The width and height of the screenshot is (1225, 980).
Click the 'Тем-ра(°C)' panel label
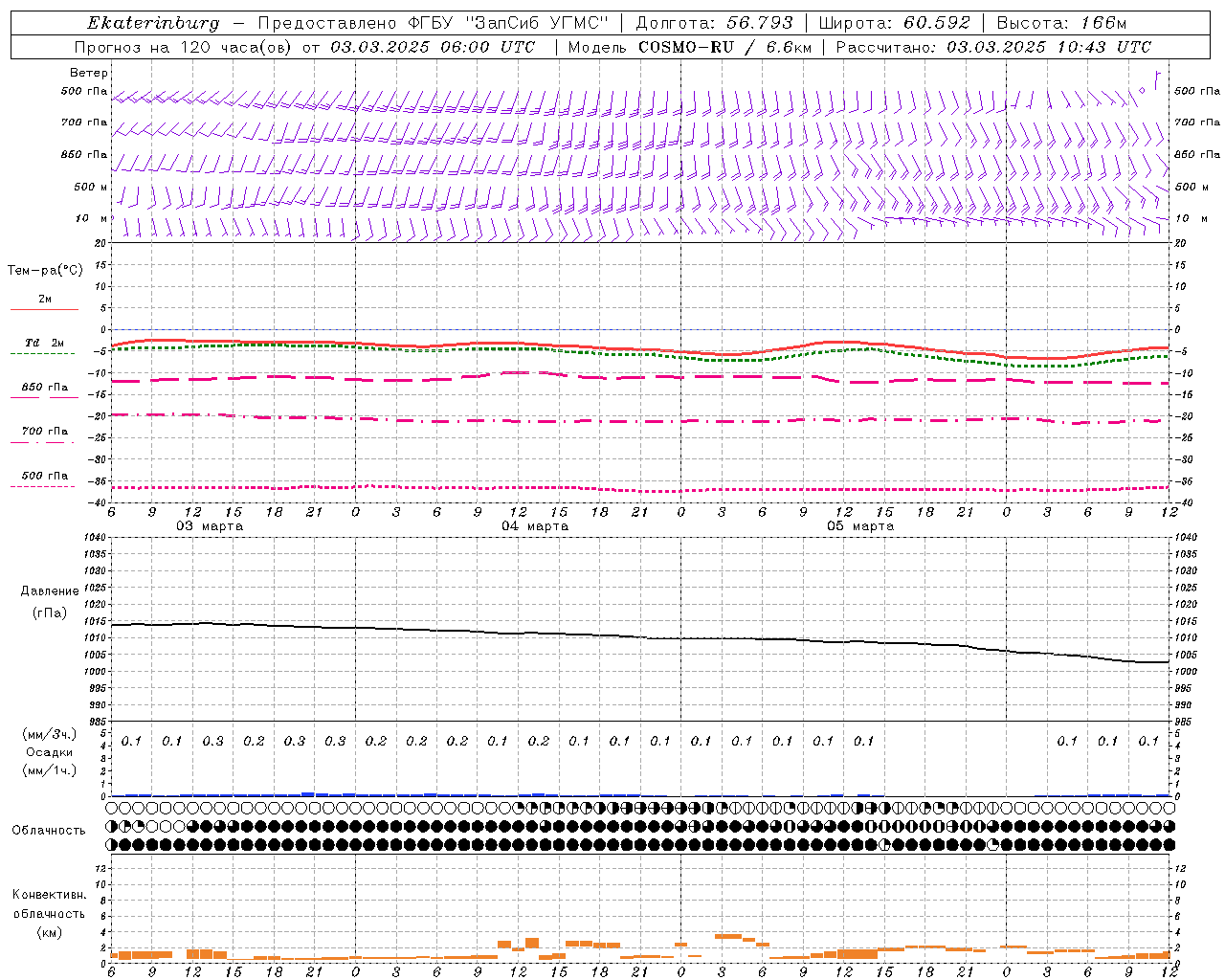[45, 271]
